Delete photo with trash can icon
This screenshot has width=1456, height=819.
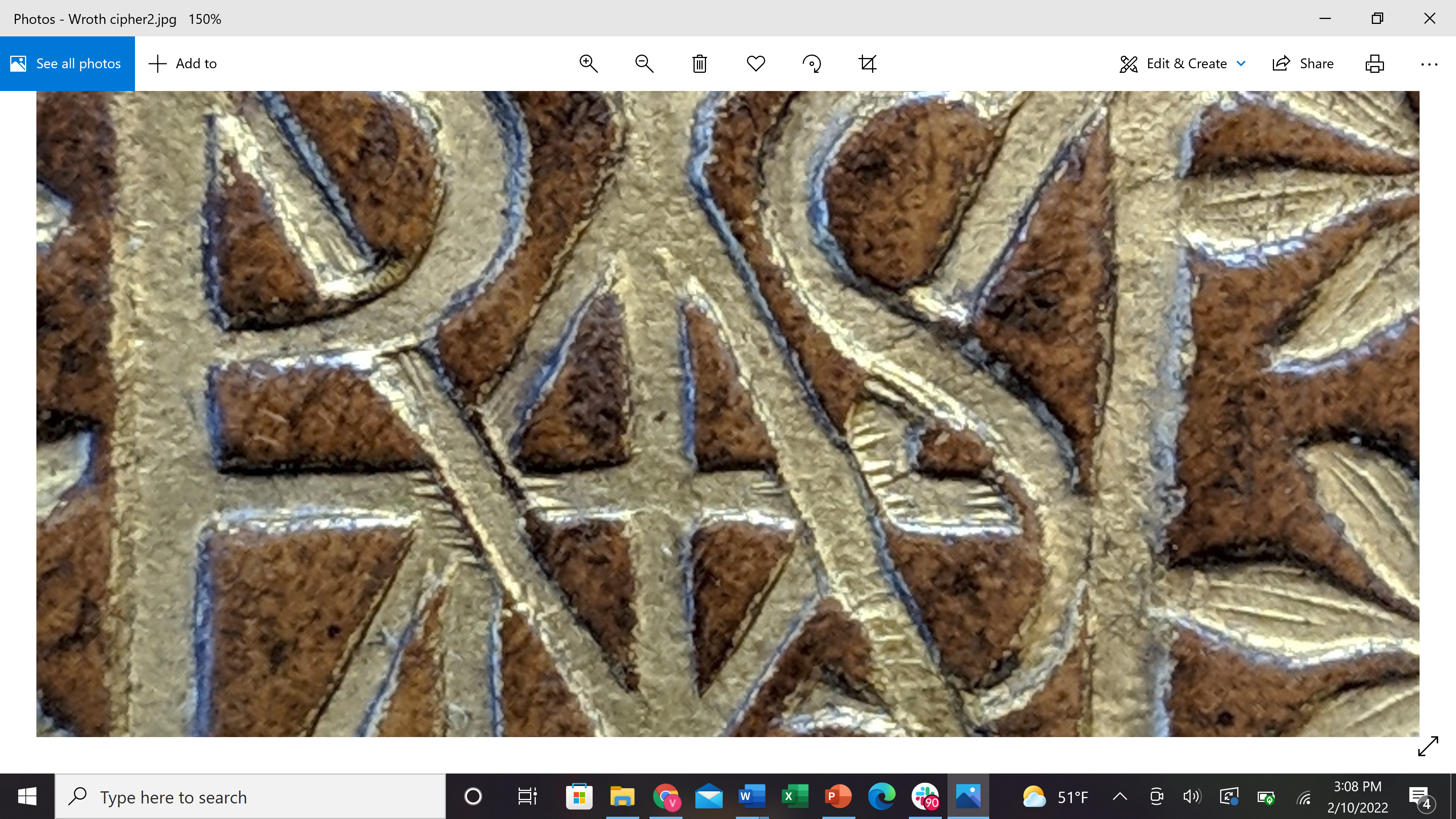700,63
